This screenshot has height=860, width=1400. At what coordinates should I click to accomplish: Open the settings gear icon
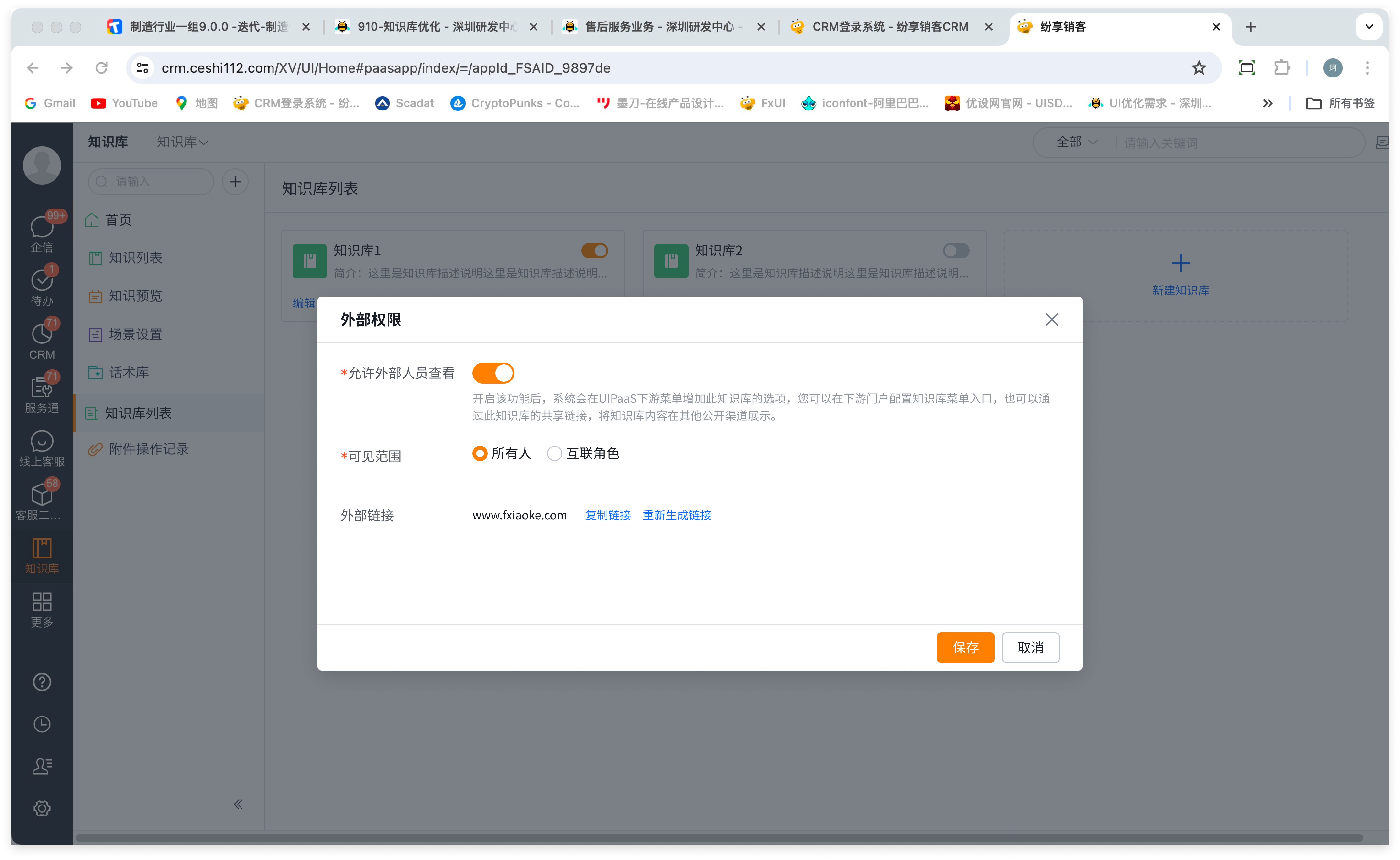(x=42, y=808)
